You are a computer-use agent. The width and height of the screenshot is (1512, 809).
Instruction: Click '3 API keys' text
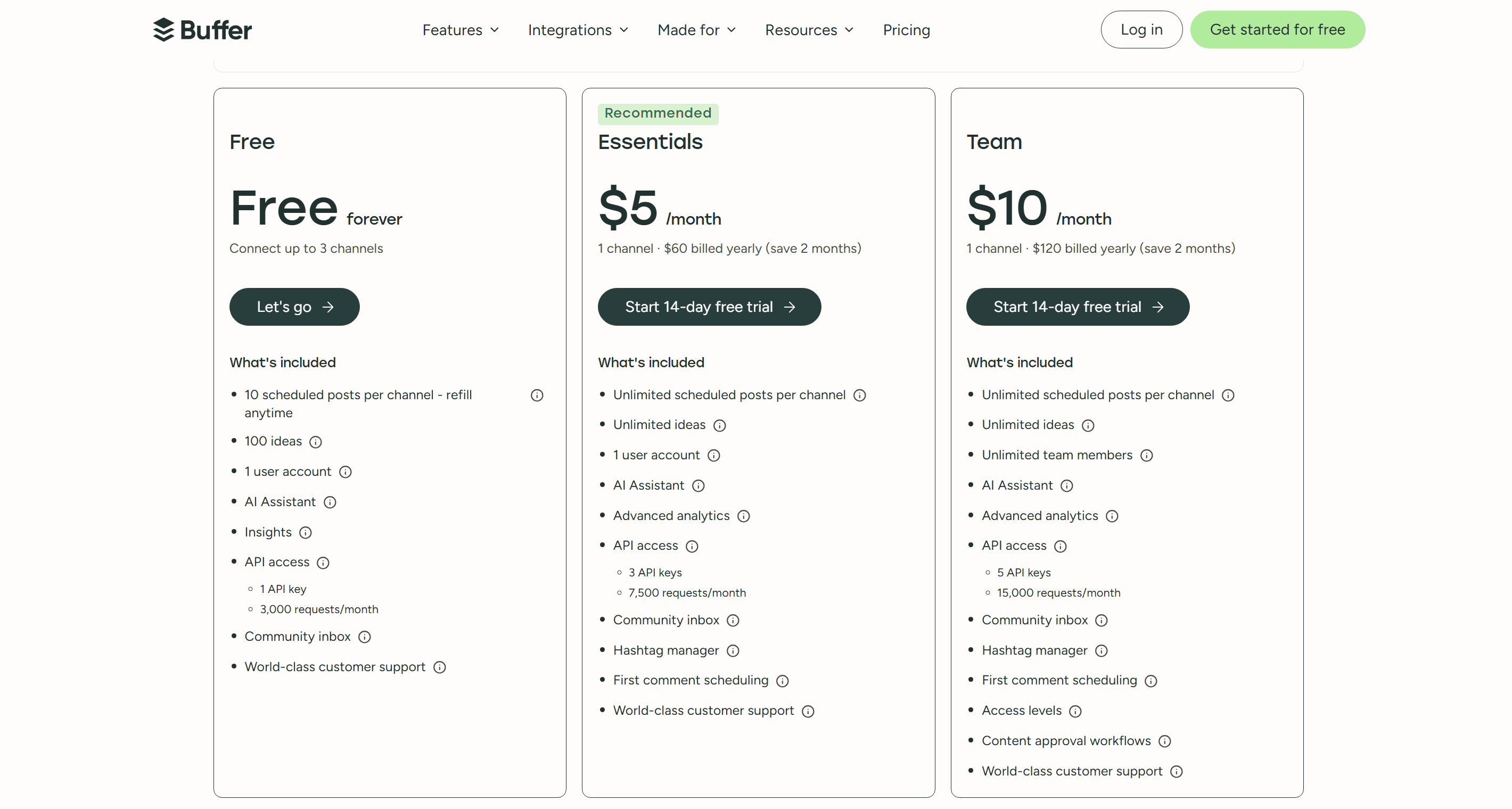(655, 573)
